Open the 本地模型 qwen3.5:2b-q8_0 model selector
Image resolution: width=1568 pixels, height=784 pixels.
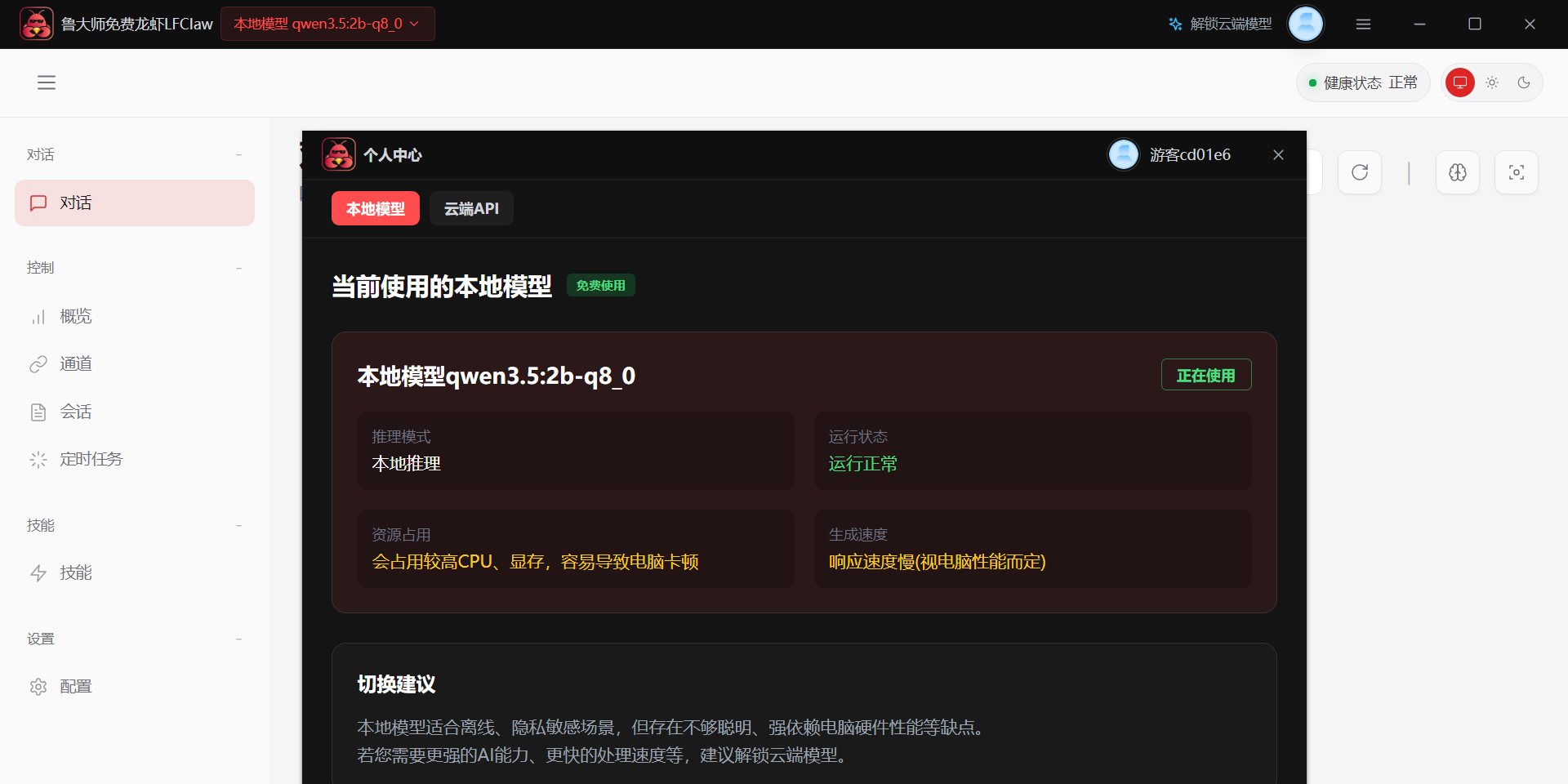tap(327, 24)
